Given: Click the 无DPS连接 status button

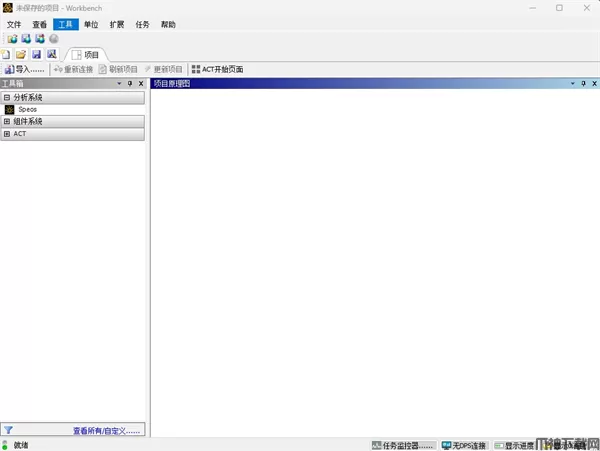Looking at the screenshot, I should tap(464, 445).
